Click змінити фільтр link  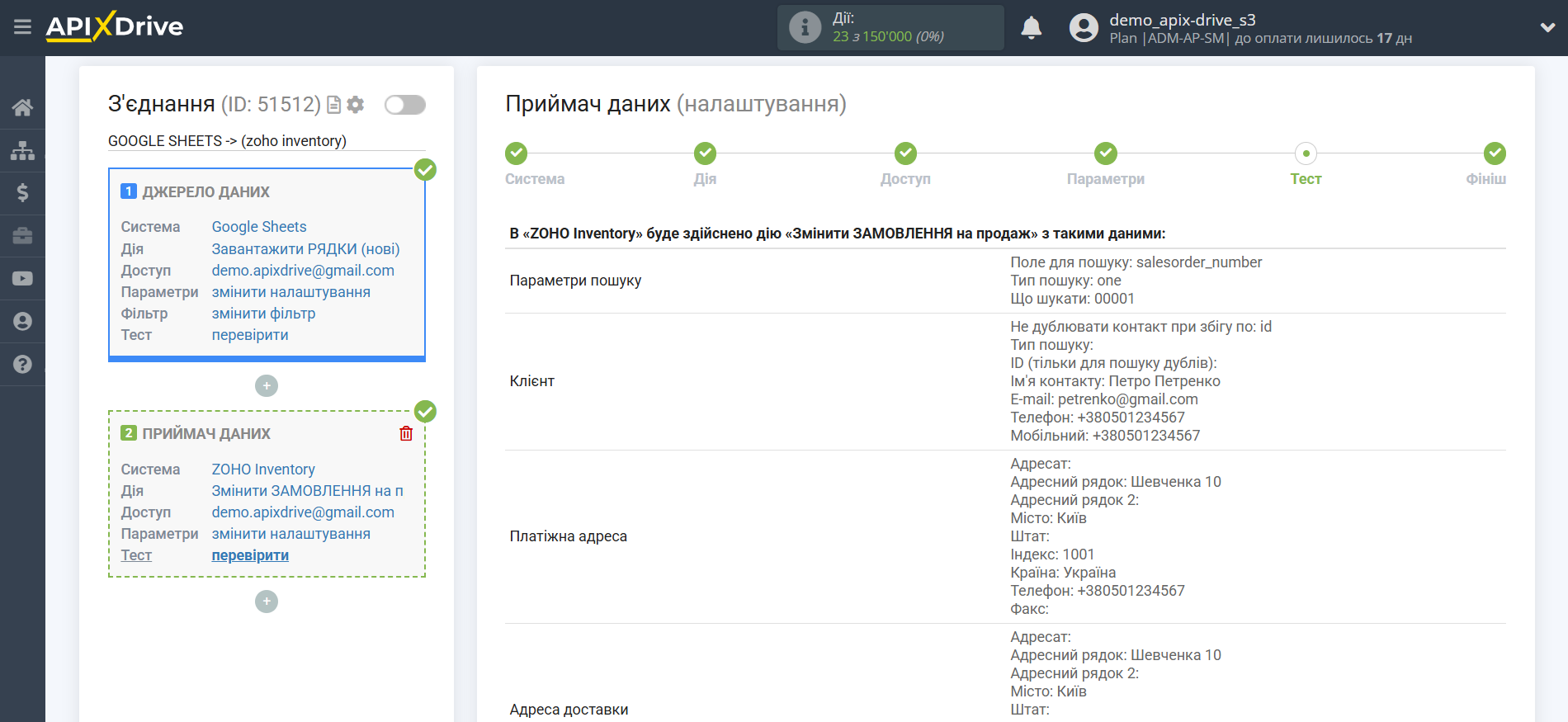(x=264, y=314)
